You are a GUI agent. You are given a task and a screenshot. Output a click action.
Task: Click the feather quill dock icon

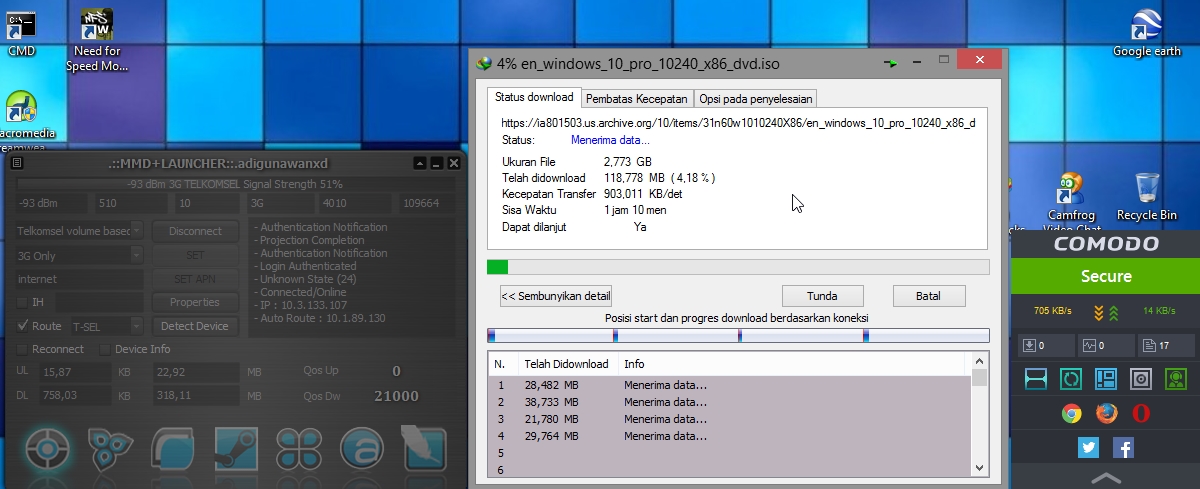(423, 447)
